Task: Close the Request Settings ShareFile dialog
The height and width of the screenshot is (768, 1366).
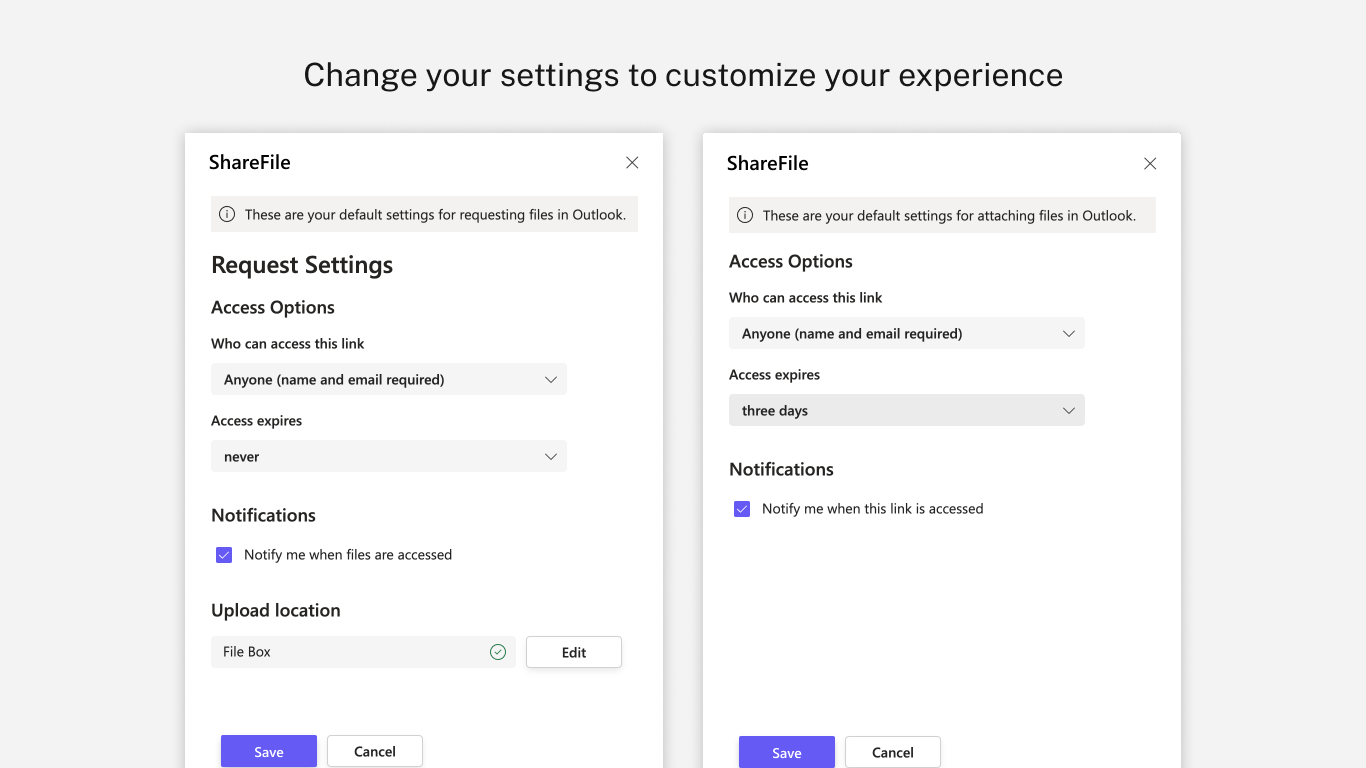Action: click(x=632, y=163)
